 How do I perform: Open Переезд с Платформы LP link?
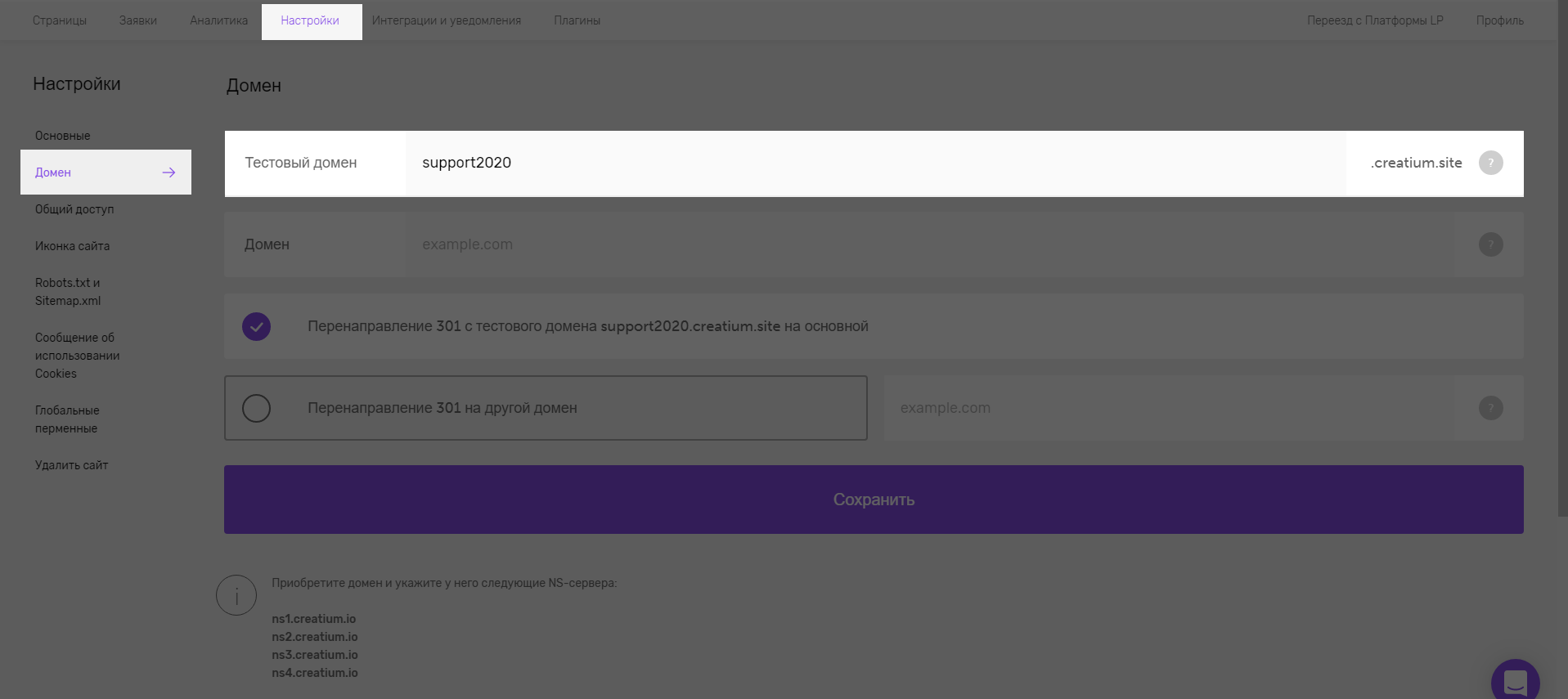[1375, 20]
